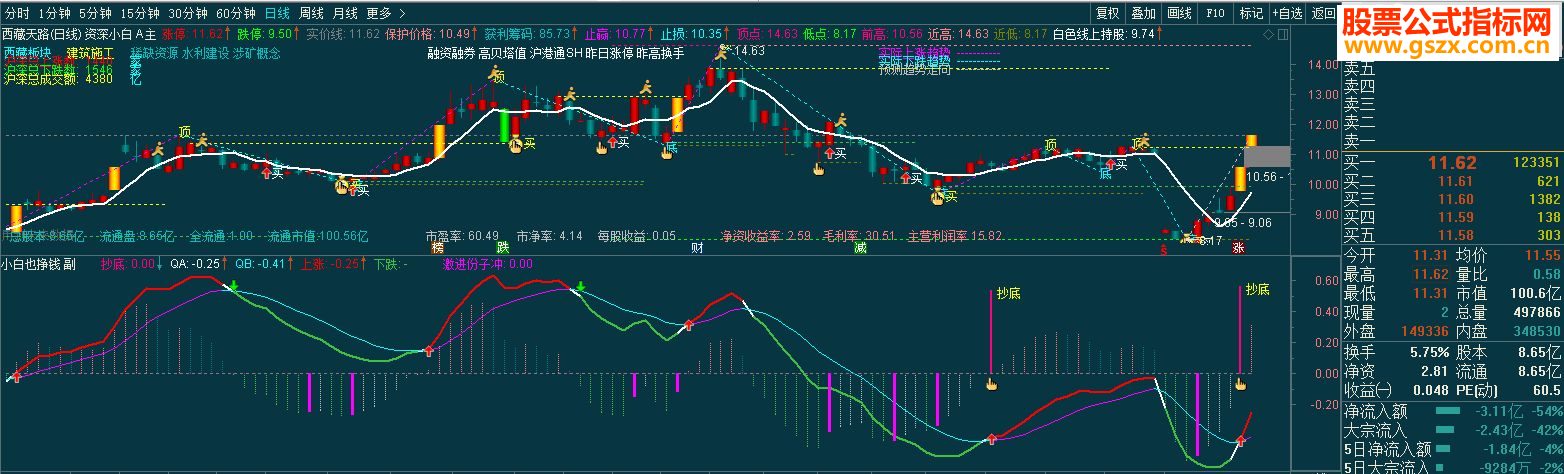Click the down arrow after 抄底 0.00
The image size is (1564, 474).
point(159,265)
